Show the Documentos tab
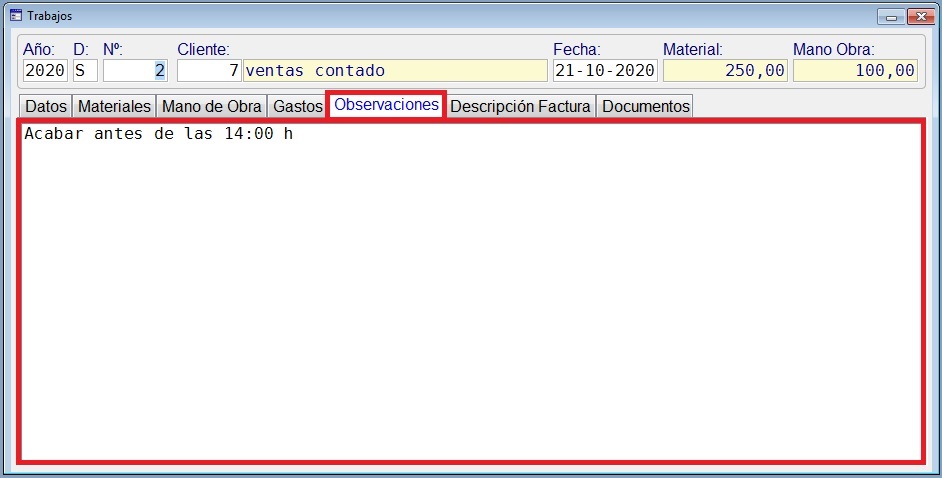 tap(645, 106)
